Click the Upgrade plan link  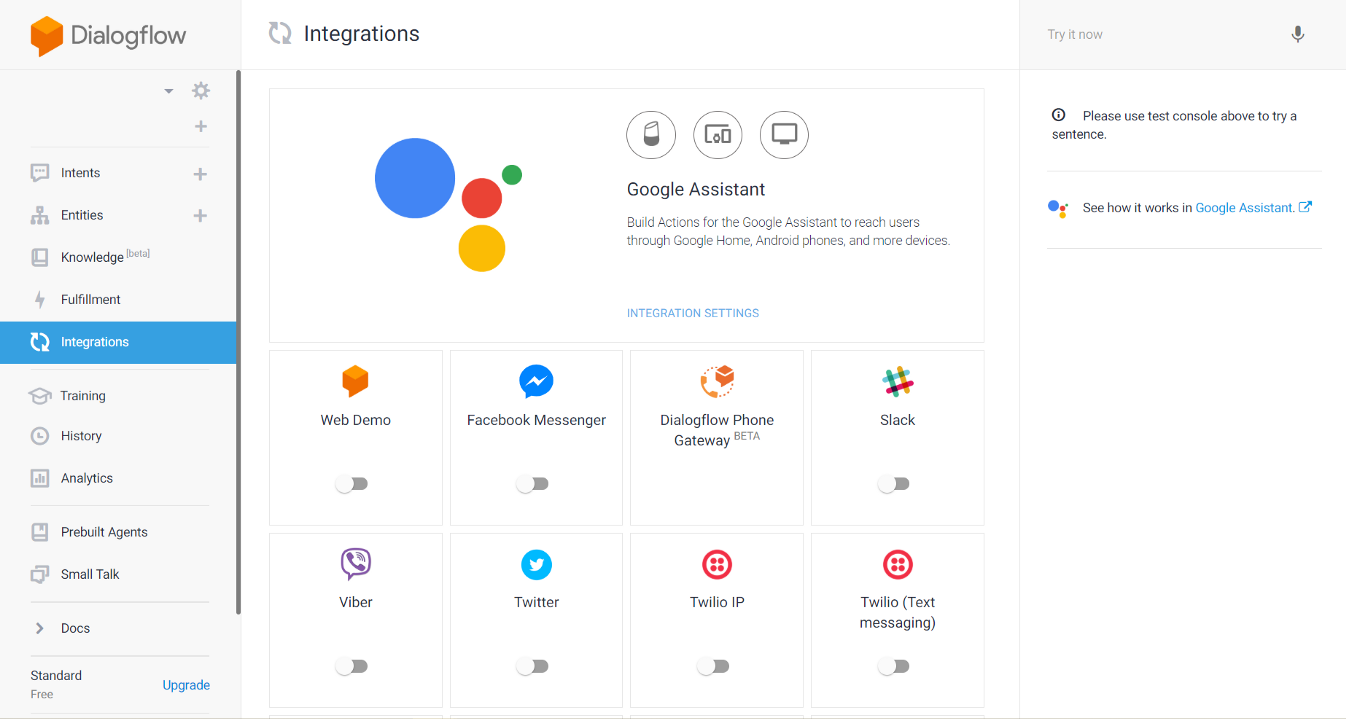click(186, 685)
